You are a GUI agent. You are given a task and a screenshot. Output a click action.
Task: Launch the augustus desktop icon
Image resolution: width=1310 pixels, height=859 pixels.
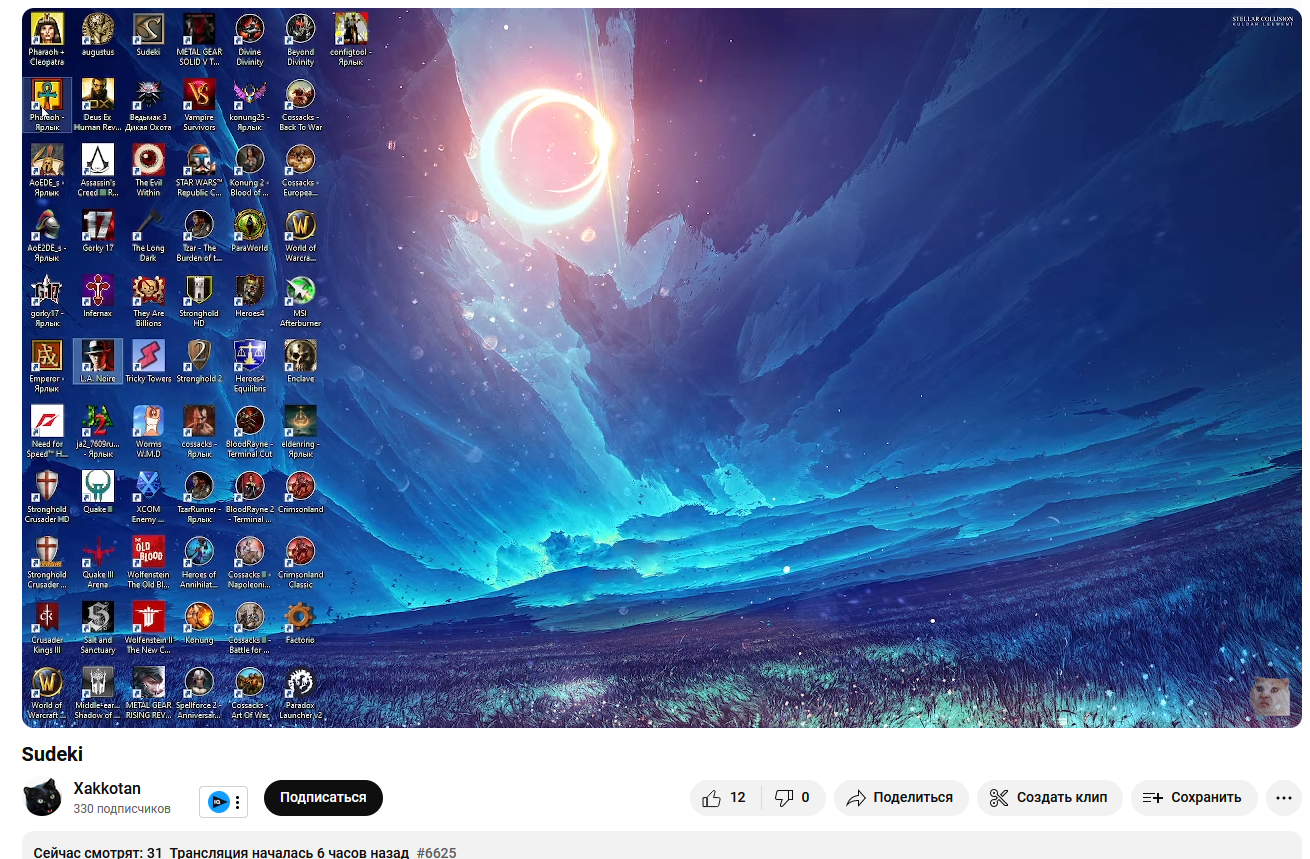tap(98, 34)
